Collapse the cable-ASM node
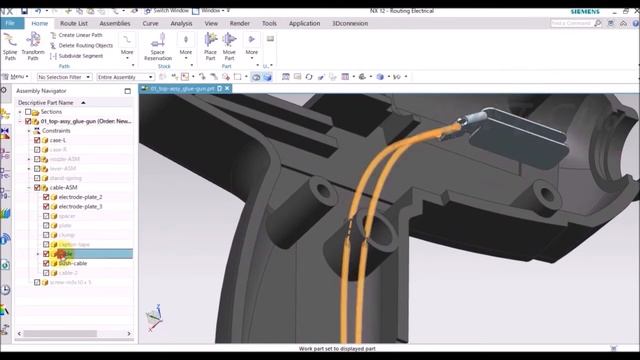The width and height of the screenshot is (640, 360). [x=29, y=187]
